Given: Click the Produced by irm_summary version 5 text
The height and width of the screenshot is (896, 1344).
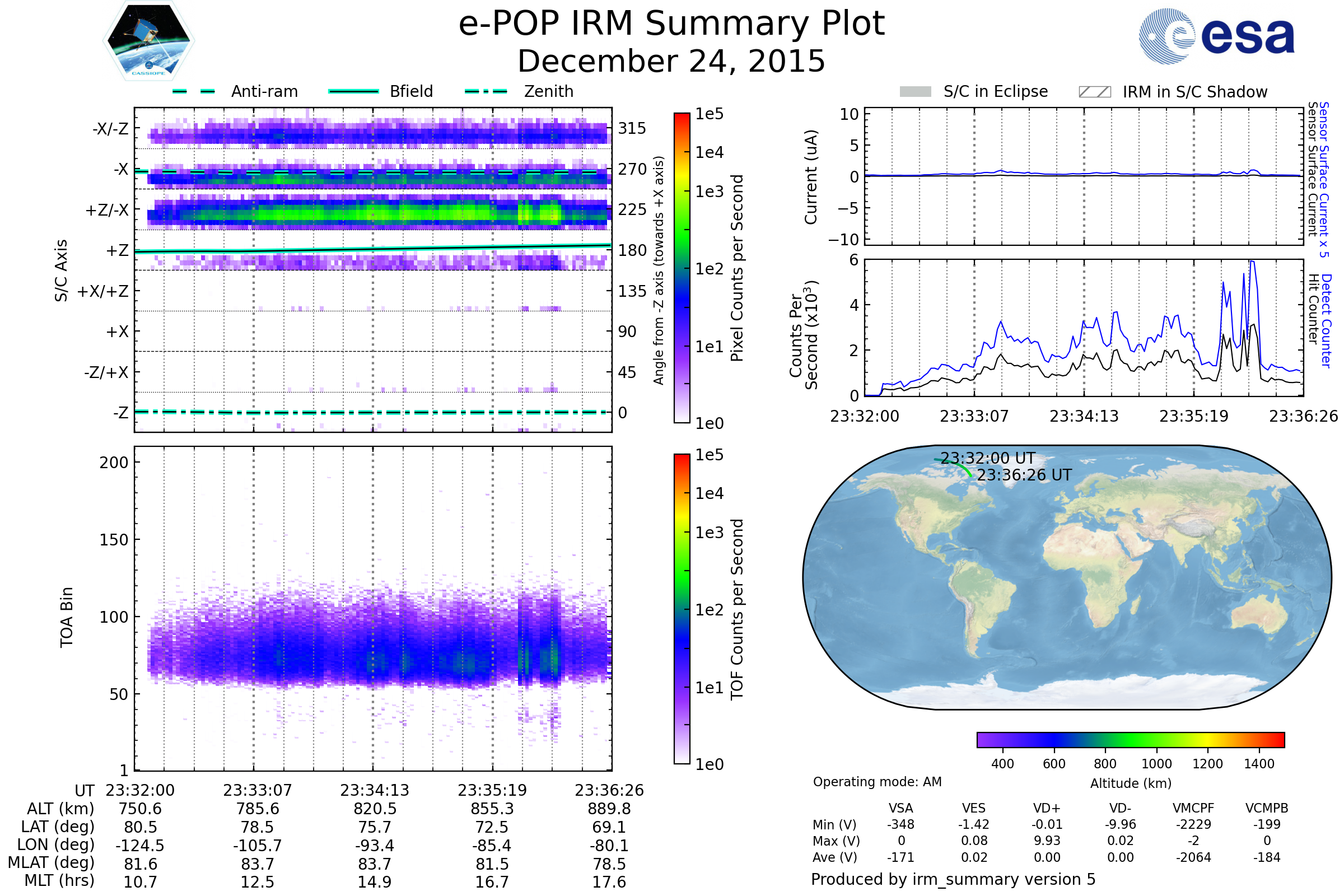Looking at the screenshot, I should click(953, 879).
